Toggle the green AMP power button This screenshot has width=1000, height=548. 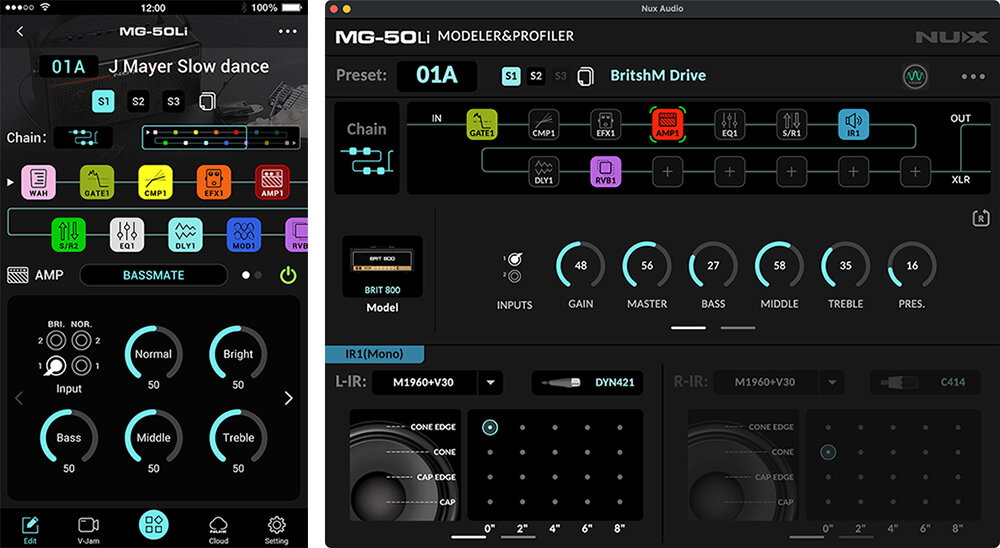click(288, 275)
